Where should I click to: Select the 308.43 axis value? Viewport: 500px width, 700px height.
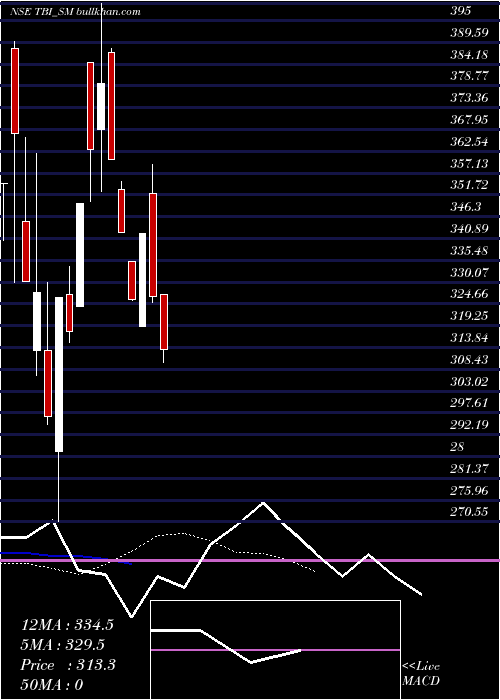pos(469,360)
